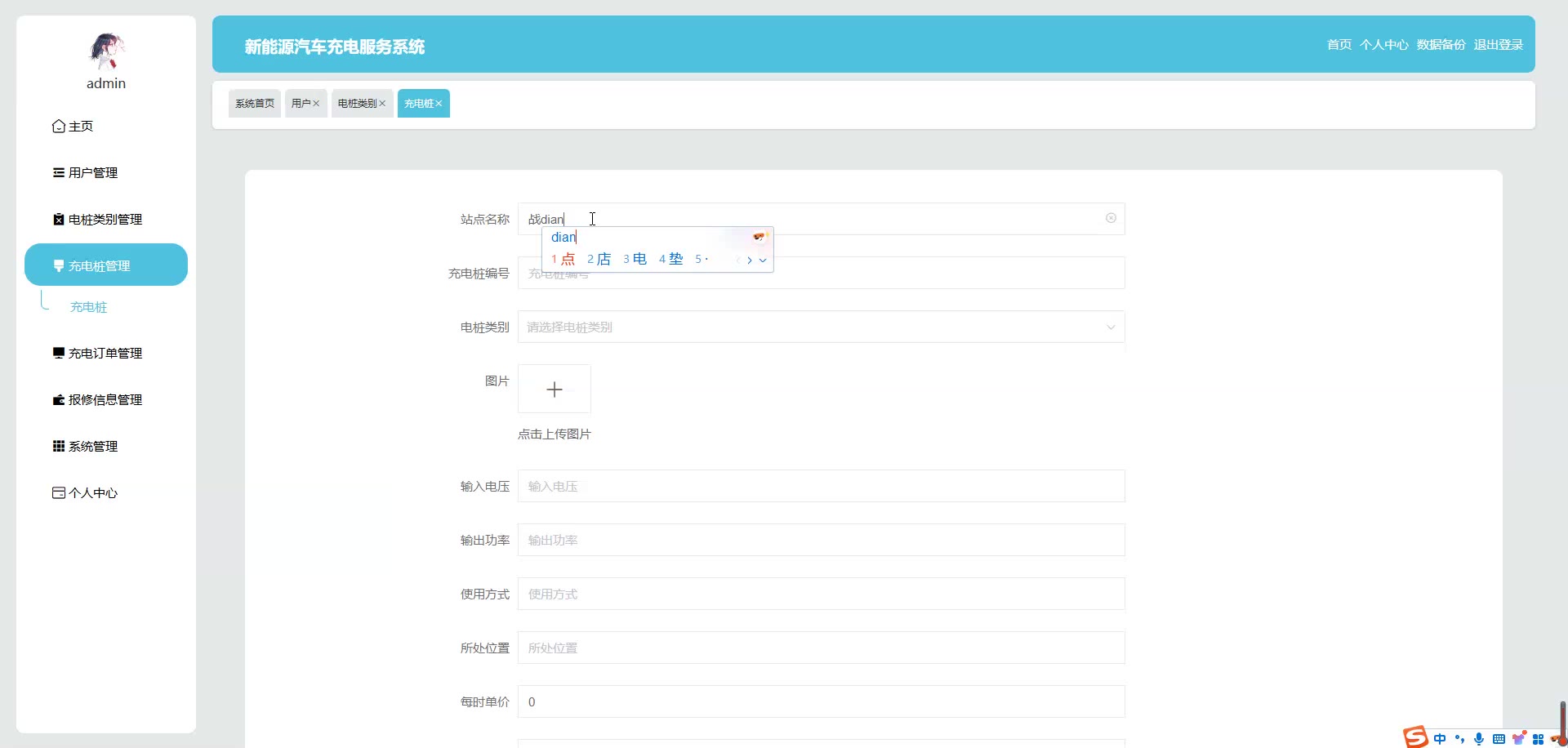Expand the IME candidate list

763,260
